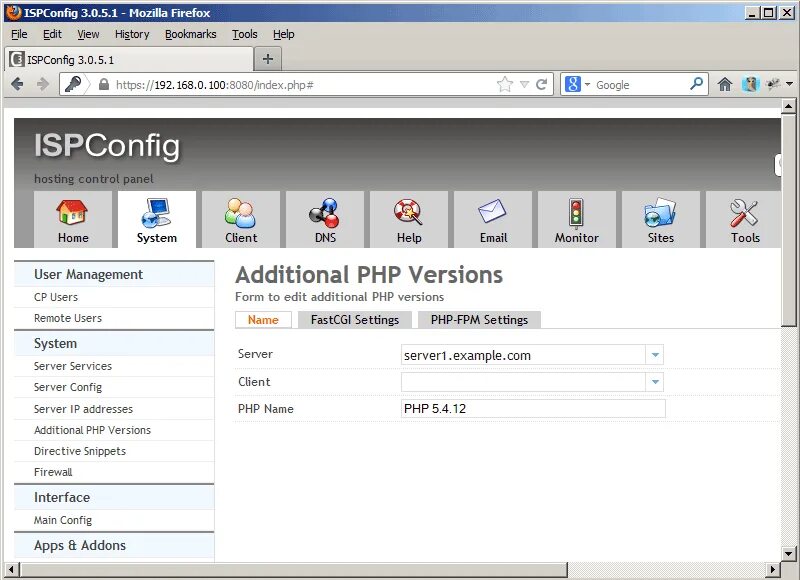Image resolution: width=800 pixels, height=580 pixels.
Task: Open the Client dropdown arrow
Action: tap(655, 382)
